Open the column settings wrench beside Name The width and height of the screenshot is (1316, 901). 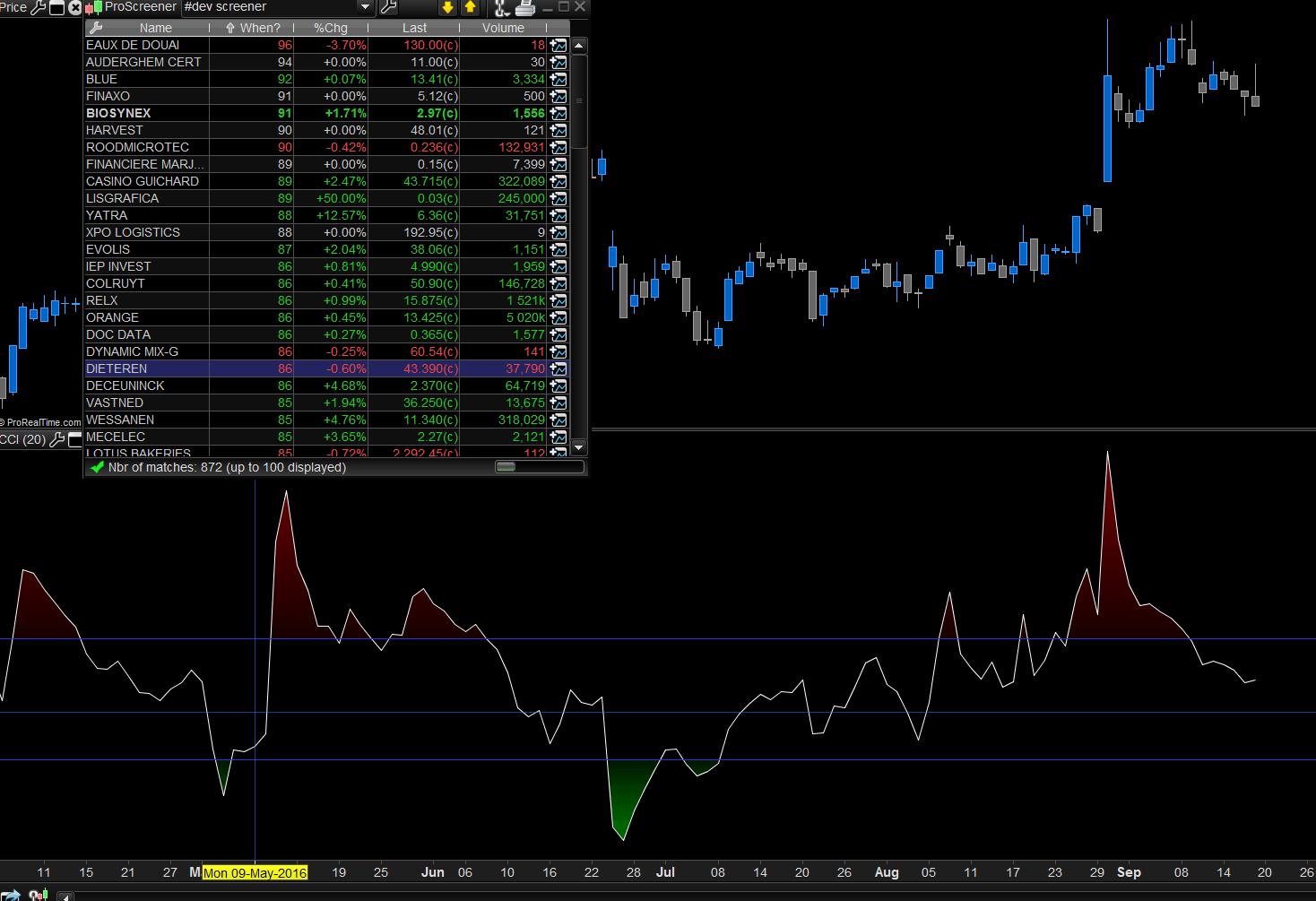click(x=96, y=28)
